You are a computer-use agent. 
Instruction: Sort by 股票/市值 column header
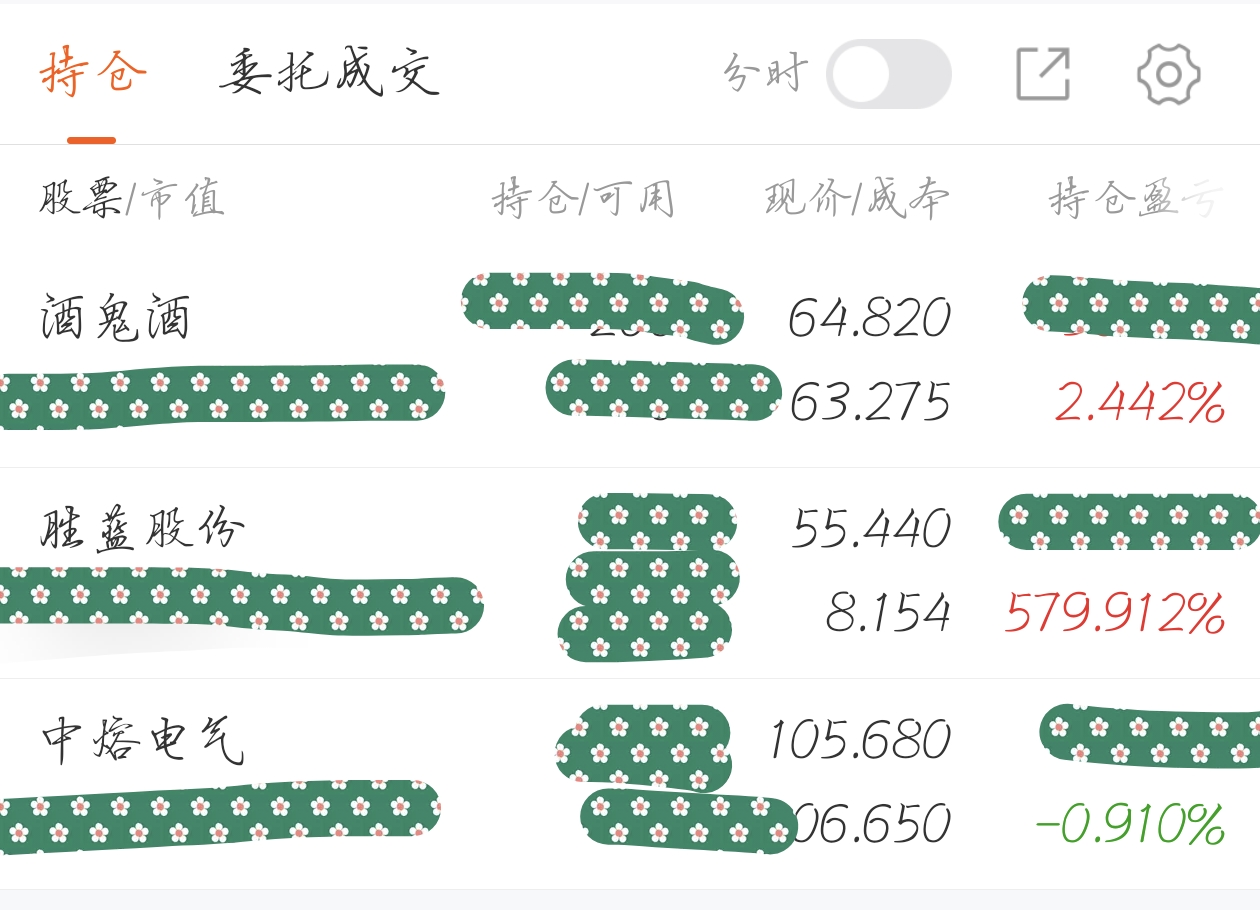pyautogui.click(x=131, y=199)
